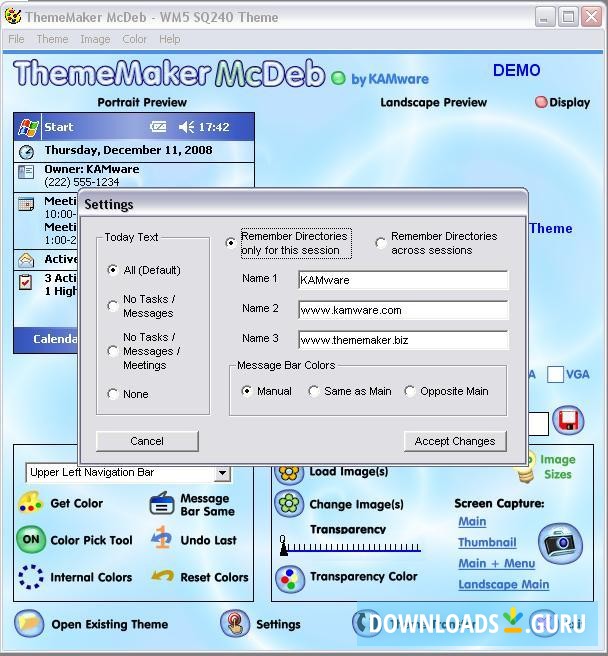The width and height of the screenshot is (608, 656).
Task: Click the red Display indicator icon
Action: click(541, 102)
